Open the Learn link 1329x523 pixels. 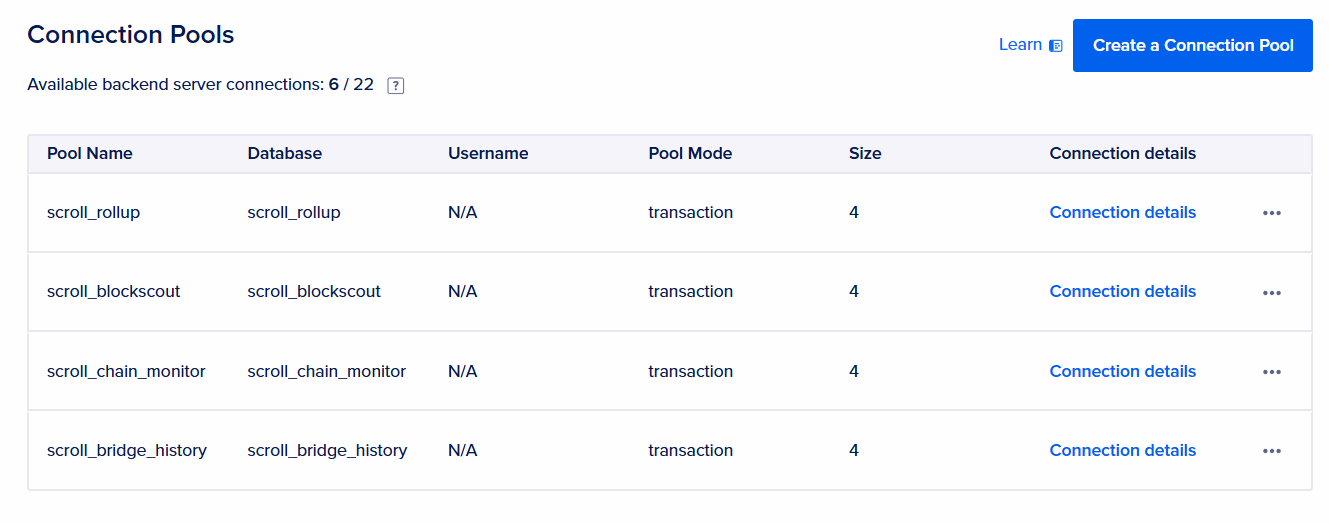click(x=1020, y=45)
